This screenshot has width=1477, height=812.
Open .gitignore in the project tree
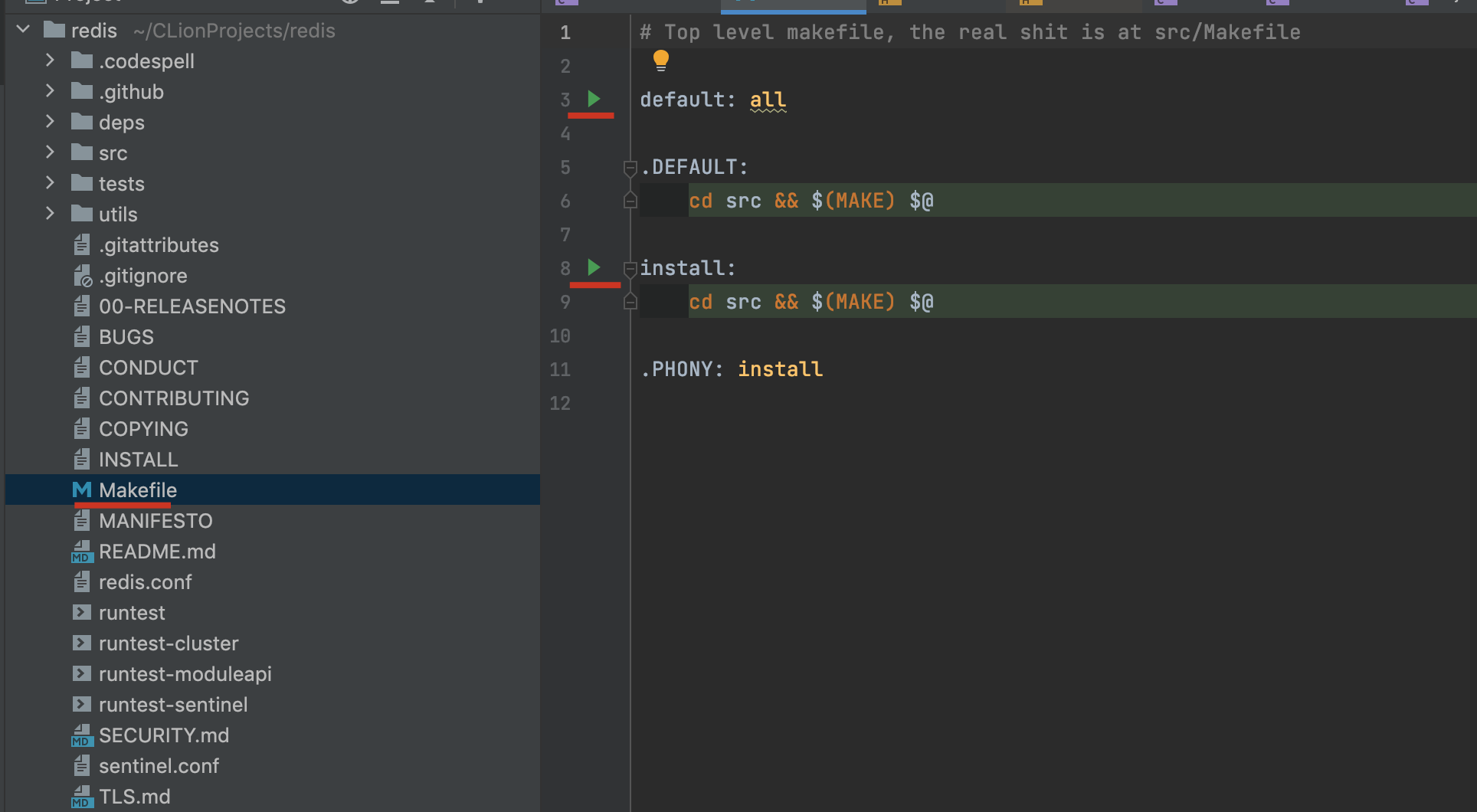coord(143,276)
